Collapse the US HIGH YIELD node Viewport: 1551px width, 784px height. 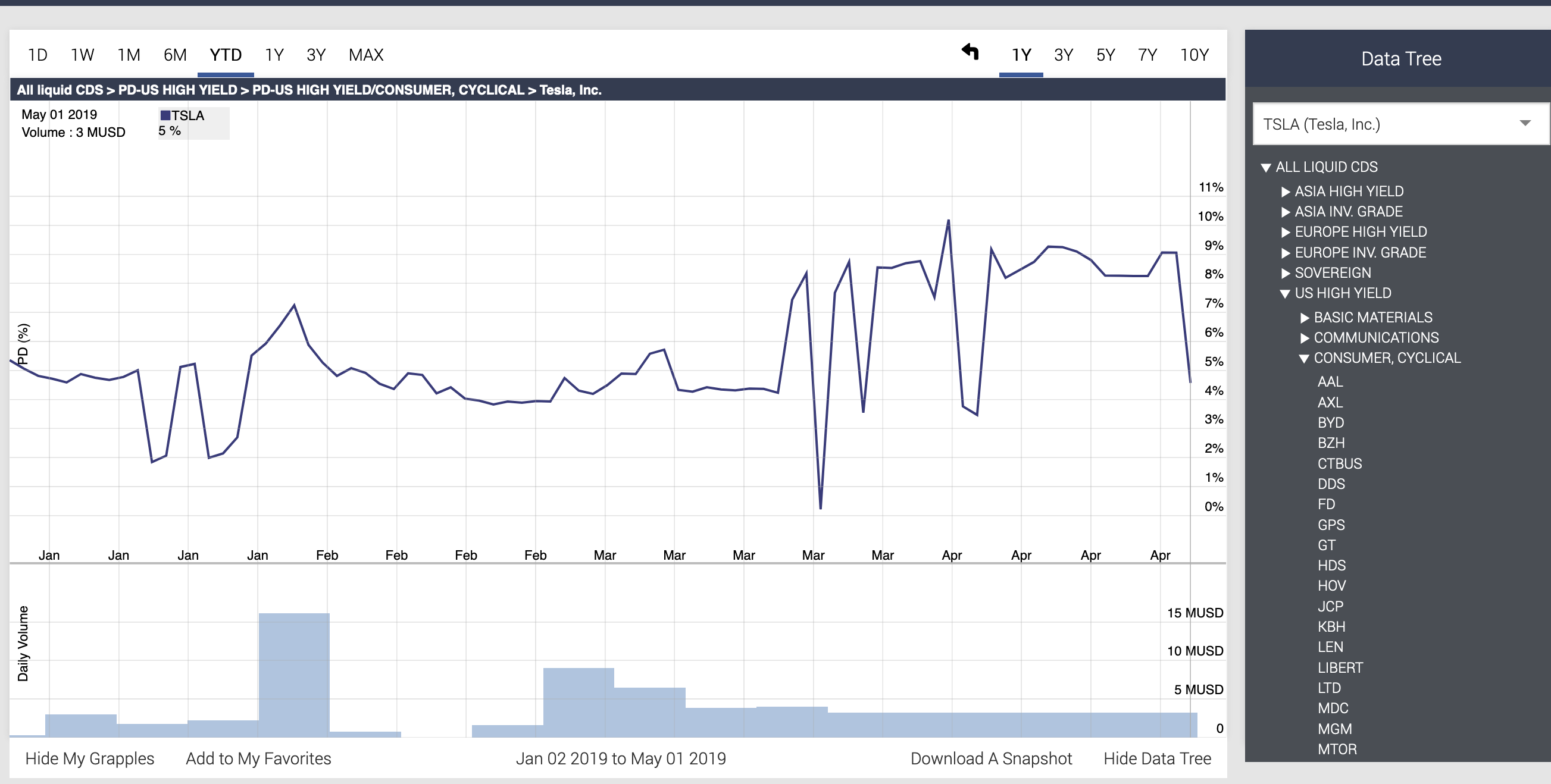click(x=1285, y=294)
